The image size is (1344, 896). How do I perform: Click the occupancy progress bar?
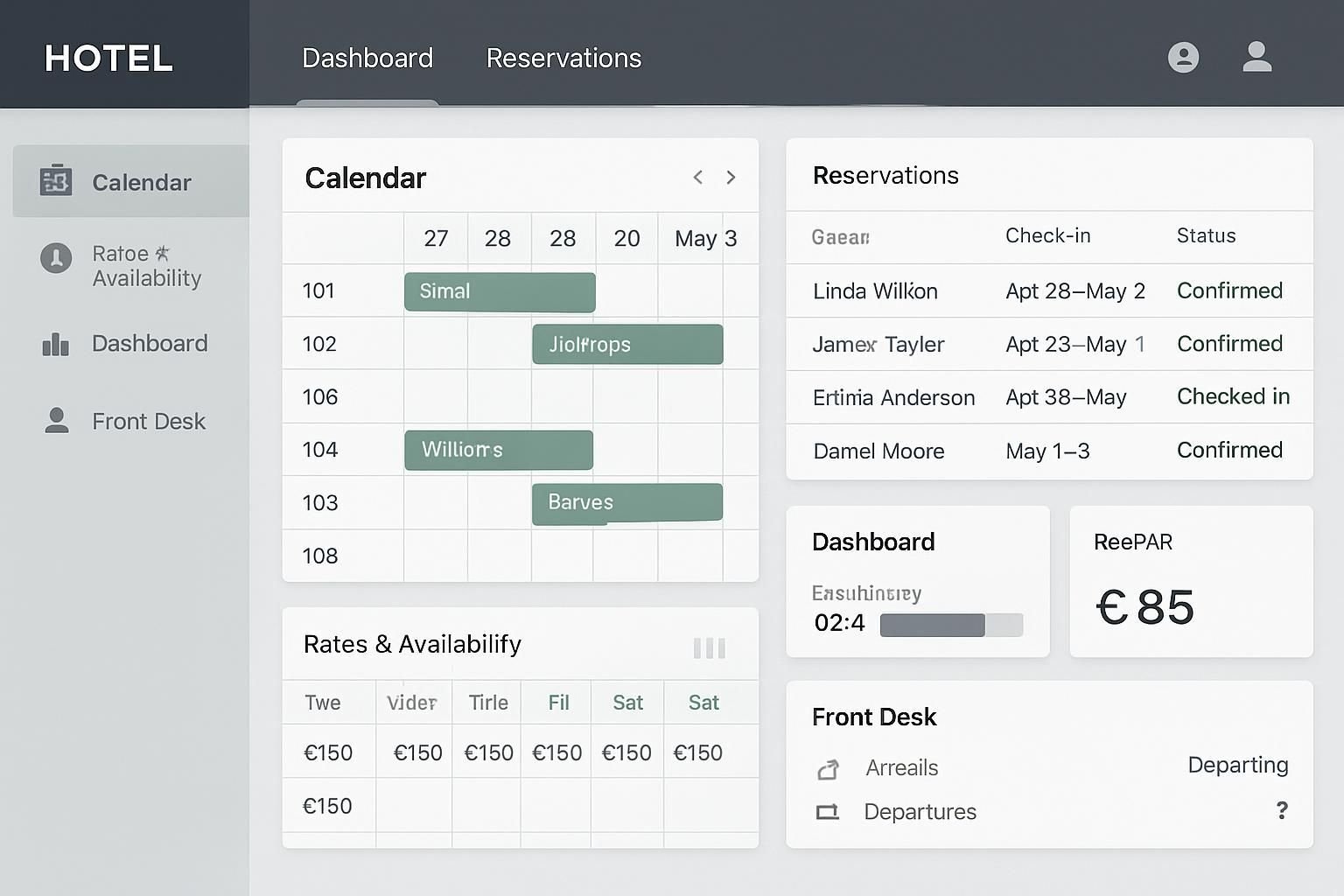(x=950, y=625)
